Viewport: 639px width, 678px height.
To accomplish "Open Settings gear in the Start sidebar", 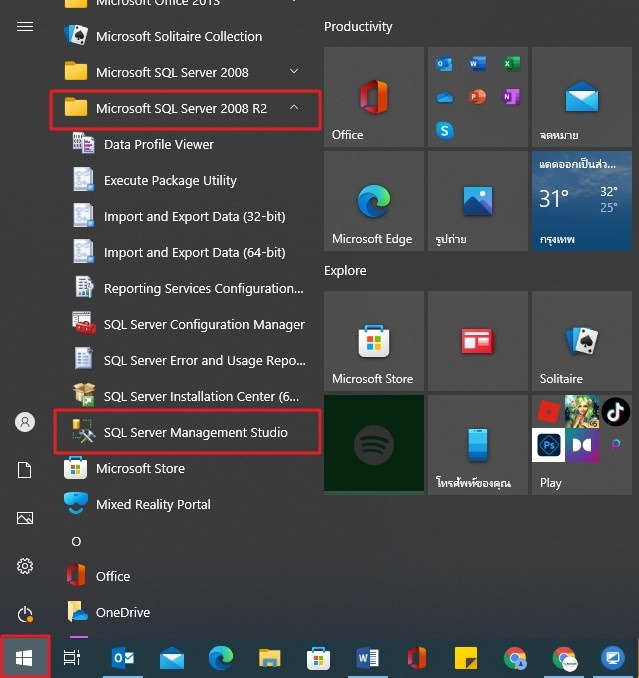I will [x=25, y=566].
